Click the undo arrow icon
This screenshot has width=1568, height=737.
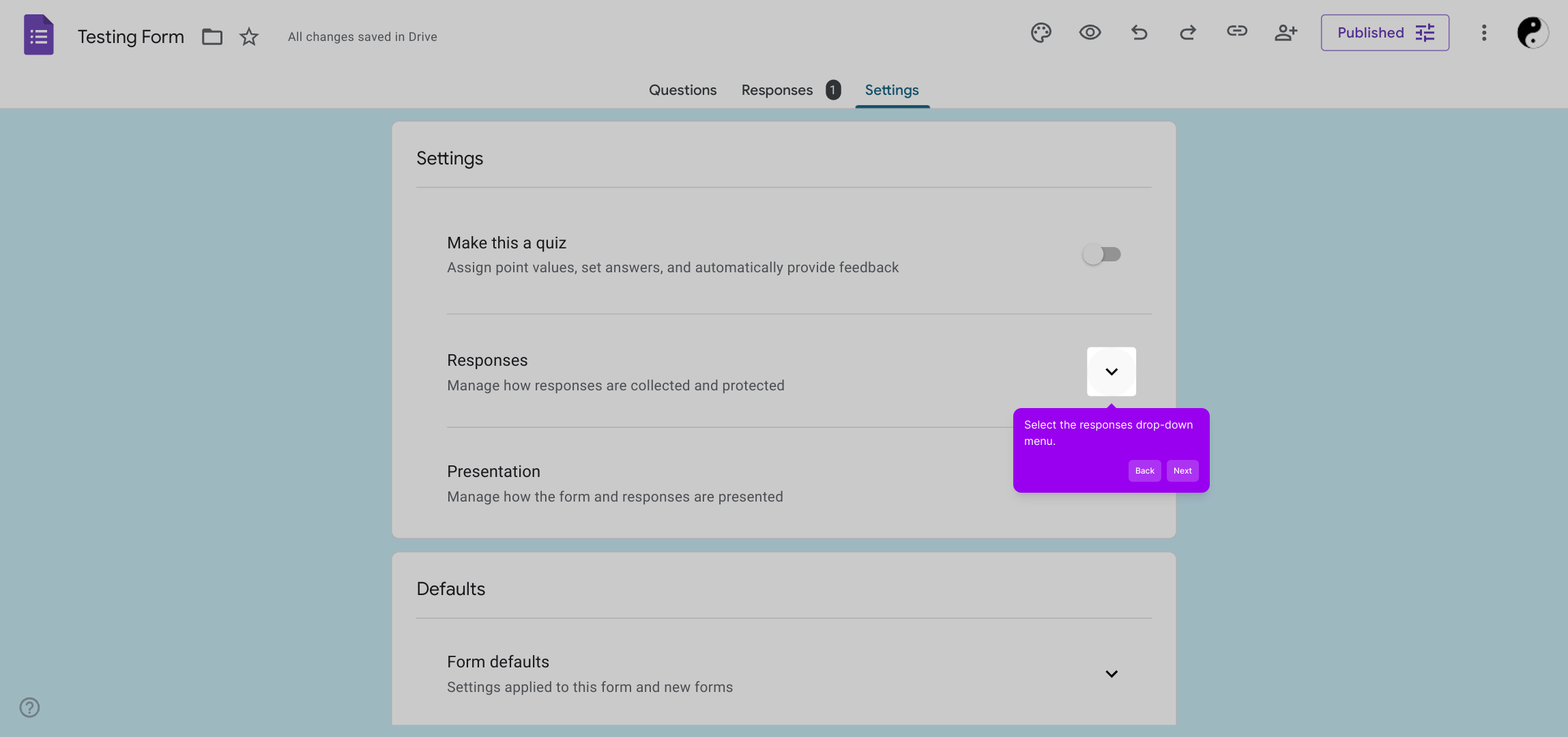point(1139,33)
